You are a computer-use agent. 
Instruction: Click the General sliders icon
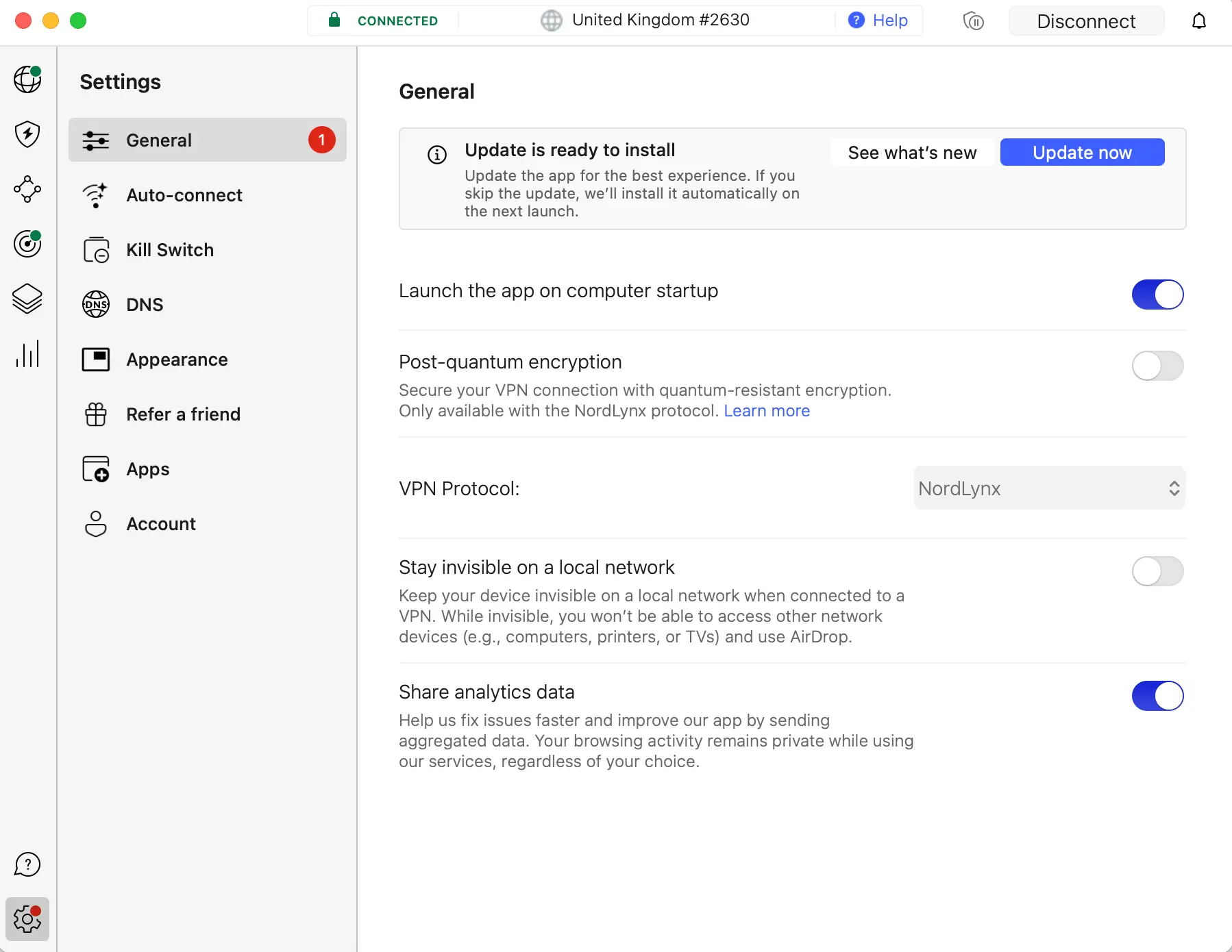96,140
